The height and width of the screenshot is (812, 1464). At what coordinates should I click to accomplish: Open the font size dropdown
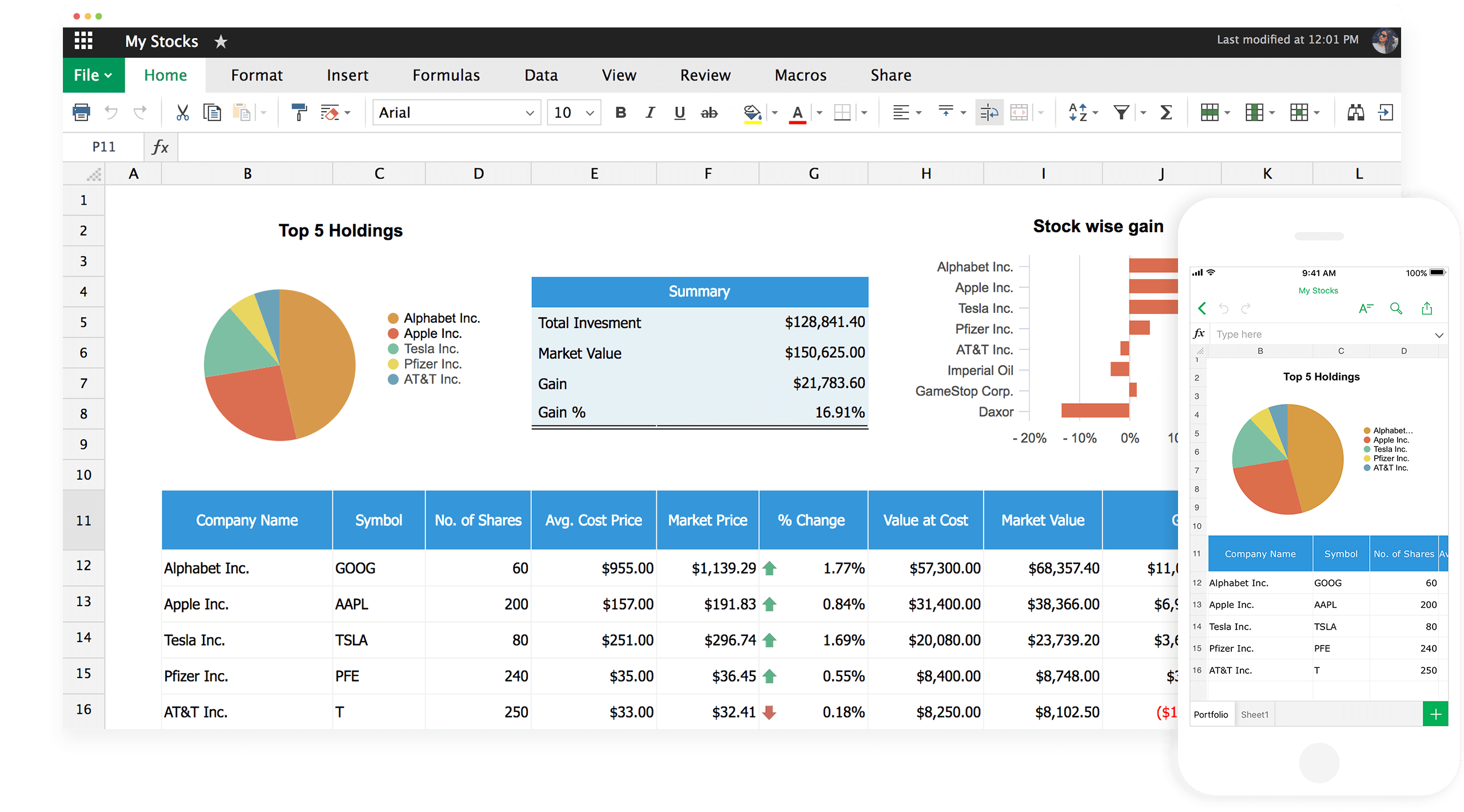point(590,112)
